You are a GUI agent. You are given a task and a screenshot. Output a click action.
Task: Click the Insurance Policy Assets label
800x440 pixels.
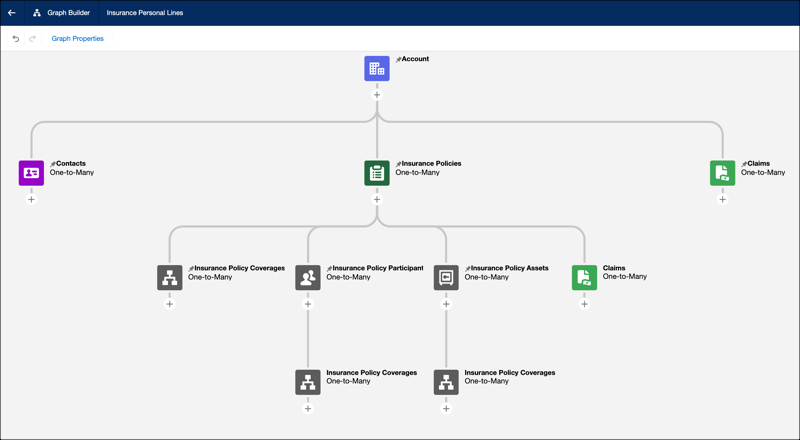[510, 268]
